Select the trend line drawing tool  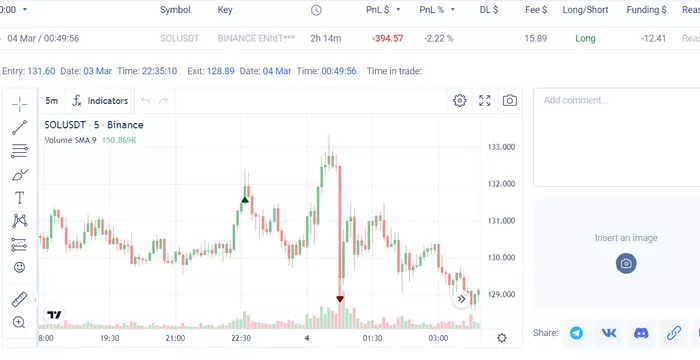(20, 127)
